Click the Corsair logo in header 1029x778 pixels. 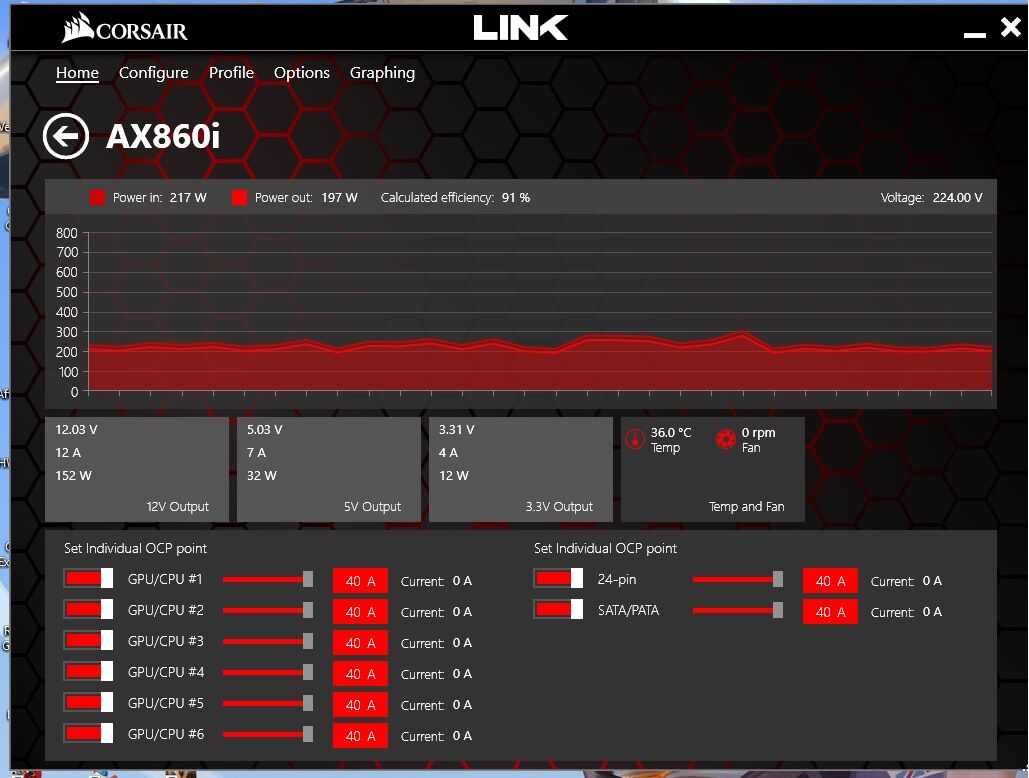125,28
